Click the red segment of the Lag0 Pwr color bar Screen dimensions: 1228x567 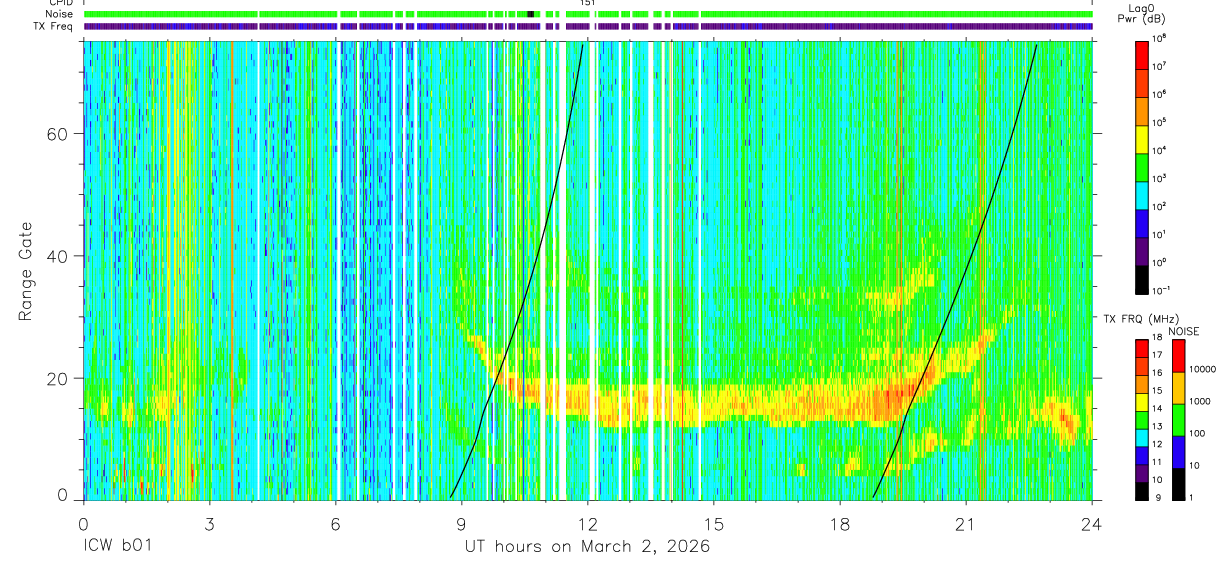coord(1141,54)
